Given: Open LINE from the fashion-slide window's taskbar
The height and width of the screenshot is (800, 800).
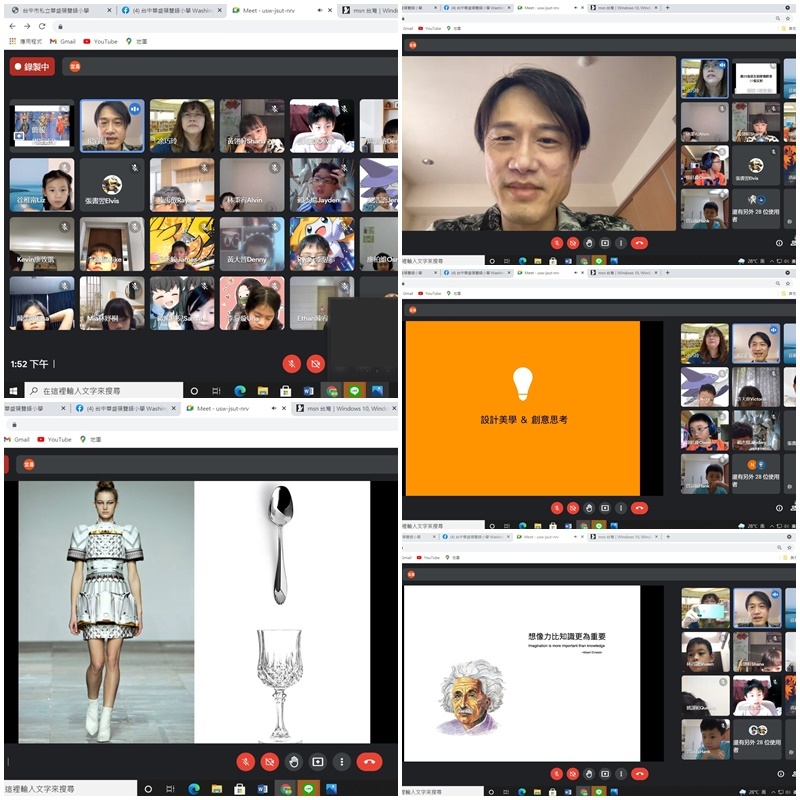Looking at the screenshot, I should (x=308, y=789).
